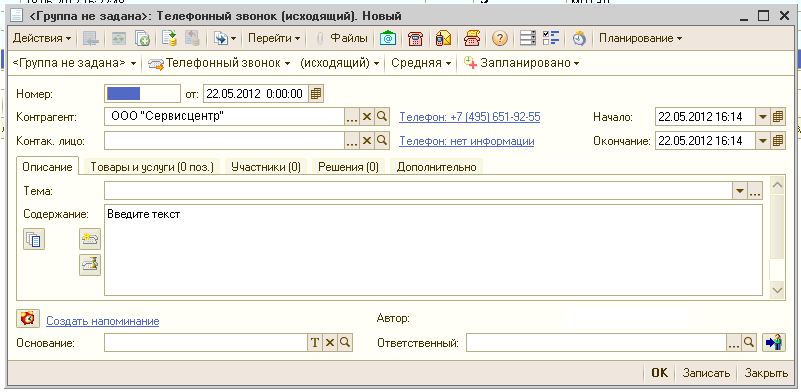The height and width of the screenshot is (392, 801).
Task: Click the email (@) envelope icon
Action: pyautogui.click(x=388, y=38)
